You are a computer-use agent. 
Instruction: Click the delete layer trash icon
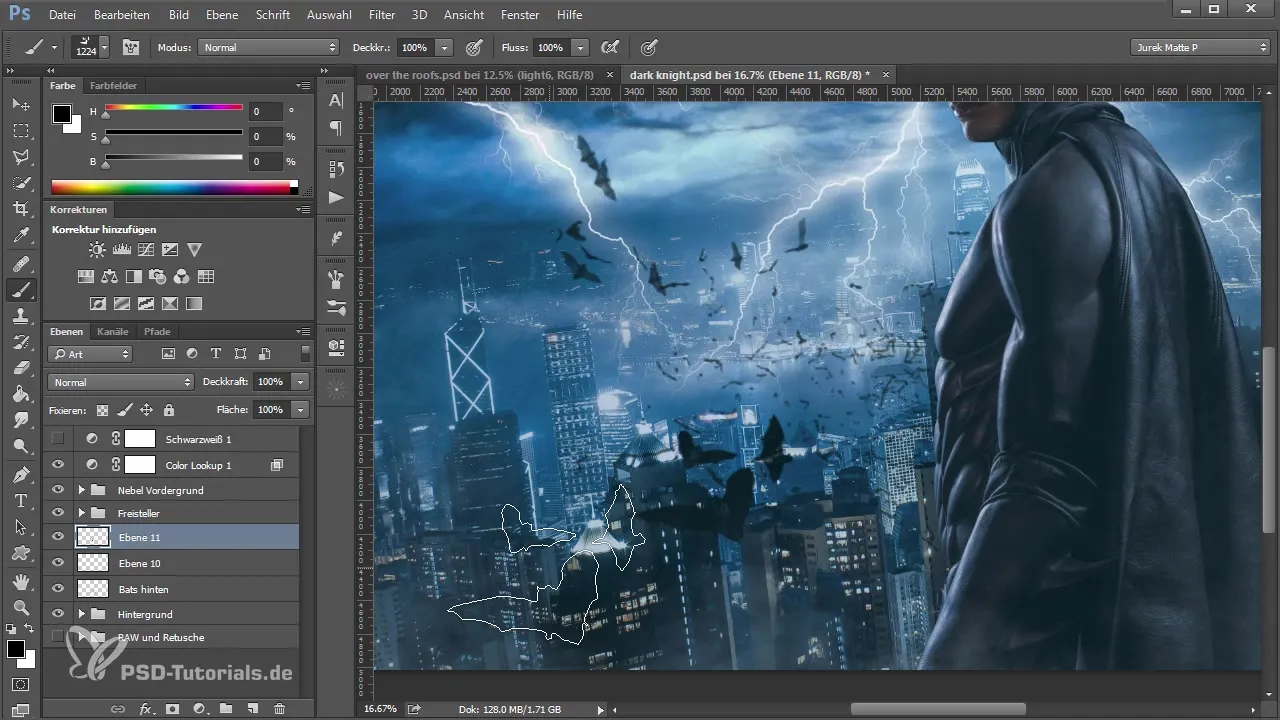pyautogui.click(x=279, y=708)
